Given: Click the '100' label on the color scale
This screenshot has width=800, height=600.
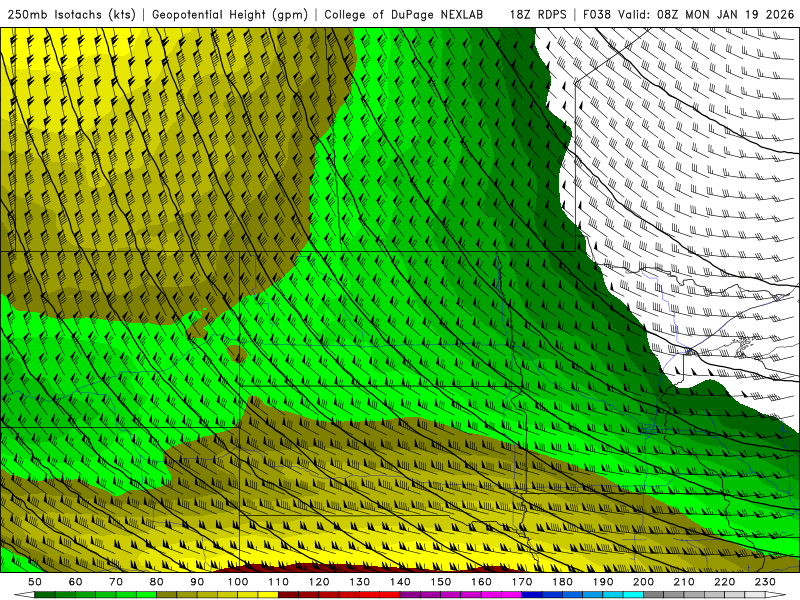Looking at the screenshot, I should point(238,582).
